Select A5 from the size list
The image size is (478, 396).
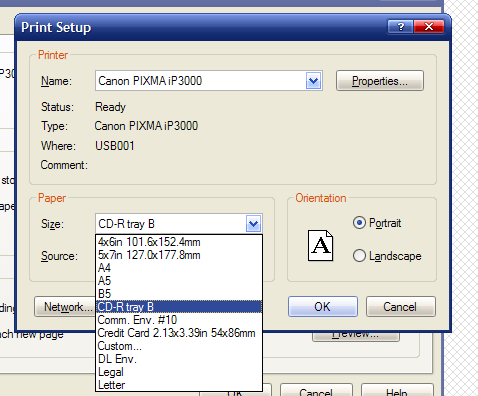click(179, 281)
